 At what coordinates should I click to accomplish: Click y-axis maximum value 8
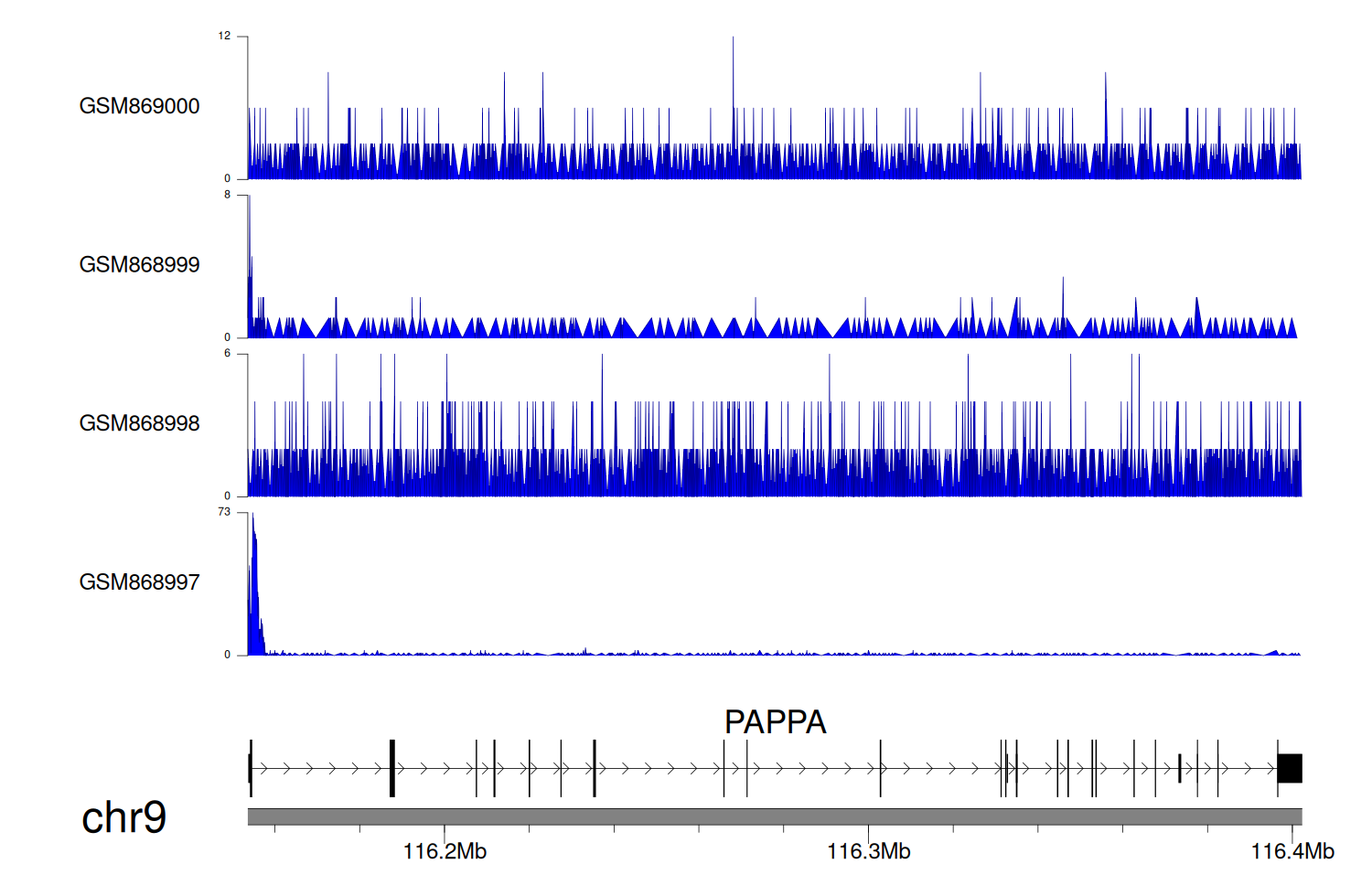tap(227, 195)
